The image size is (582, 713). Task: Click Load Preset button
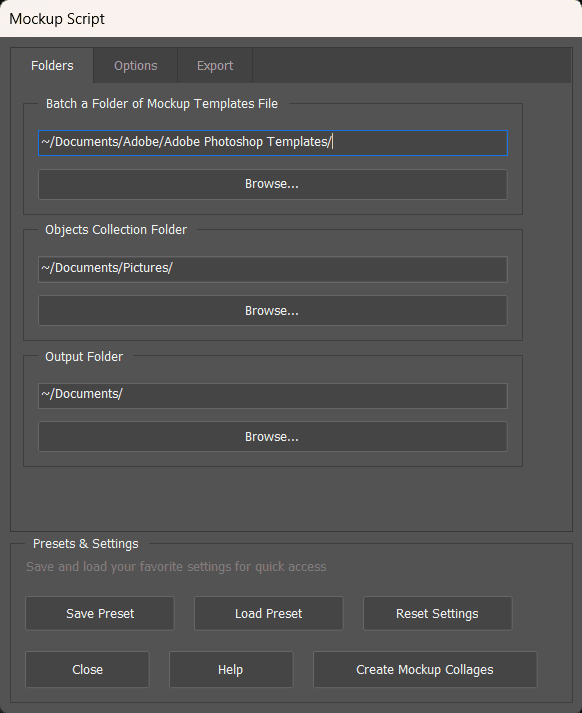pos(269,613)
